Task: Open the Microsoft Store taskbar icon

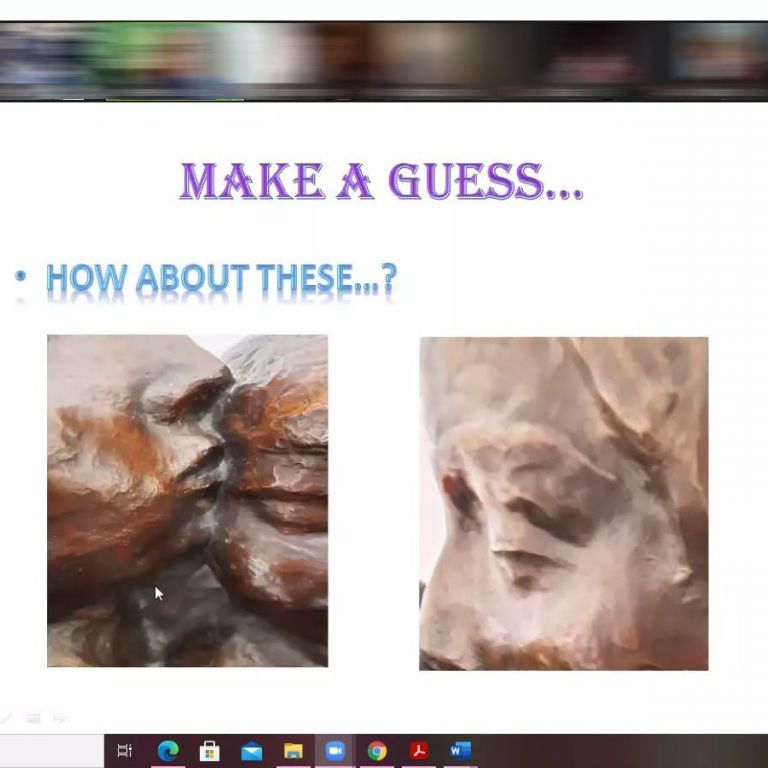Action: point(209,751)
